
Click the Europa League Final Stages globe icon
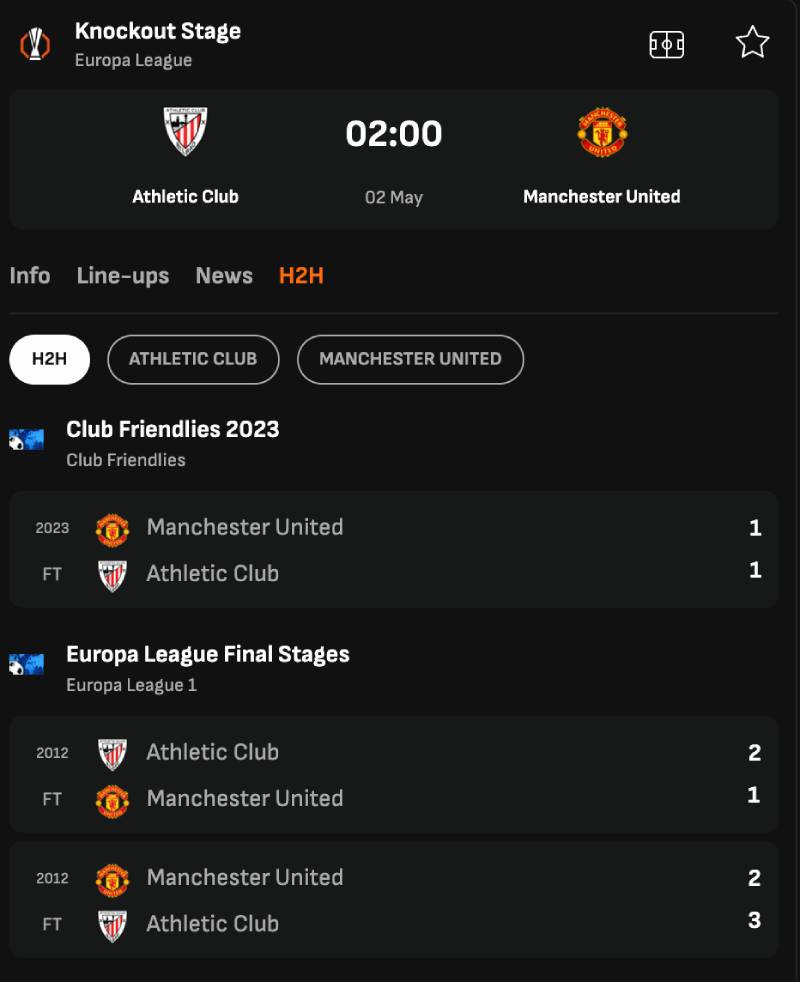(26, 664)
